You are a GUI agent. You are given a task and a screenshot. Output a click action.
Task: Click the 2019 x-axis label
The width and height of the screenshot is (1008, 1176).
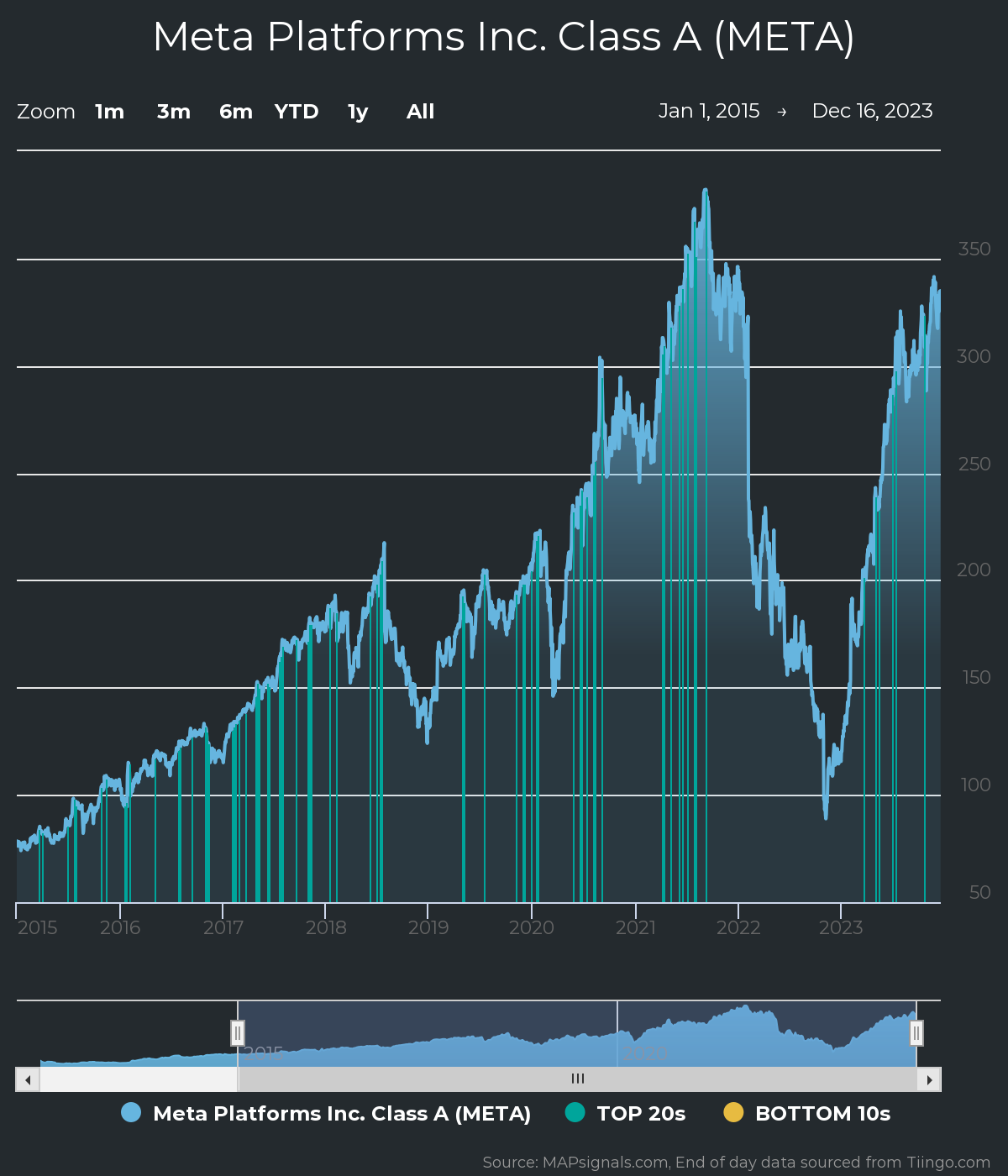(x=428, y=927)
